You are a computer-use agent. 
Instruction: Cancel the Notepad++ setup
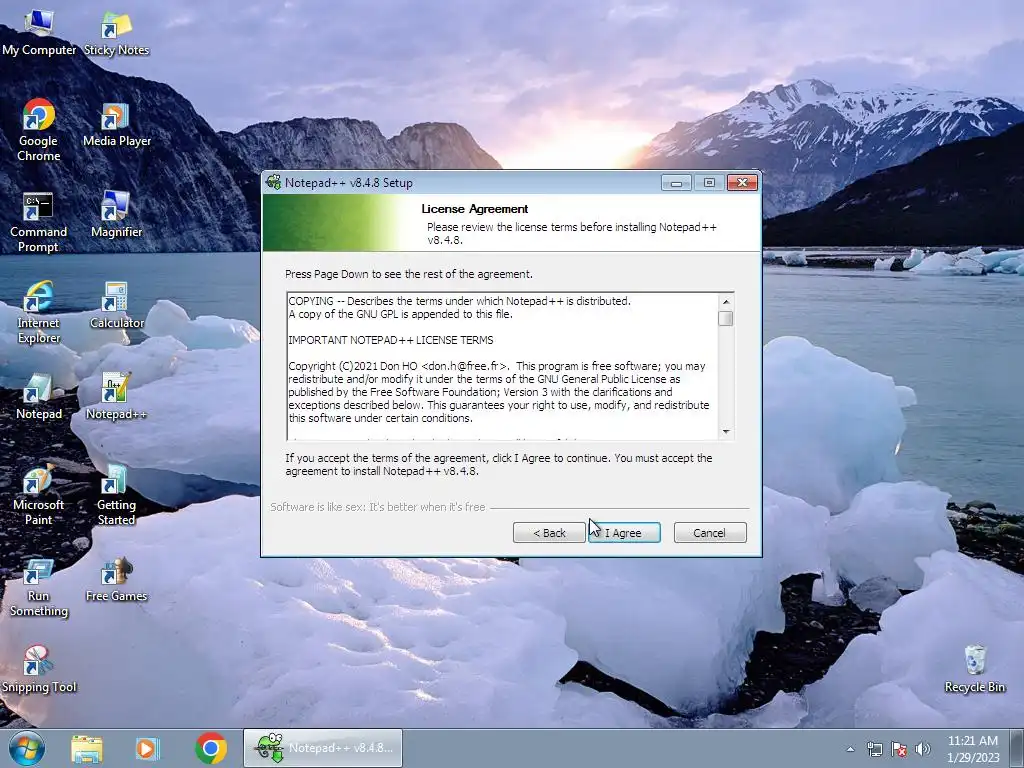click(709, 533)
